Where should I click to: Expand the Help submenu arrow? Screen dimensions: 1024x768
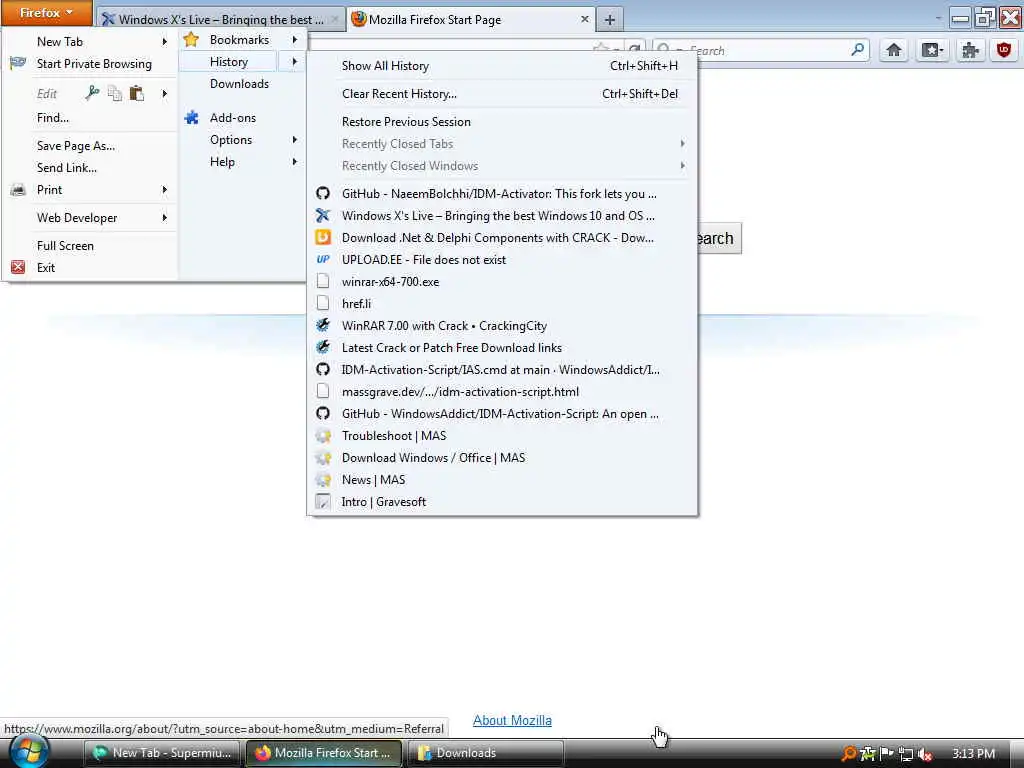point(295,162)
